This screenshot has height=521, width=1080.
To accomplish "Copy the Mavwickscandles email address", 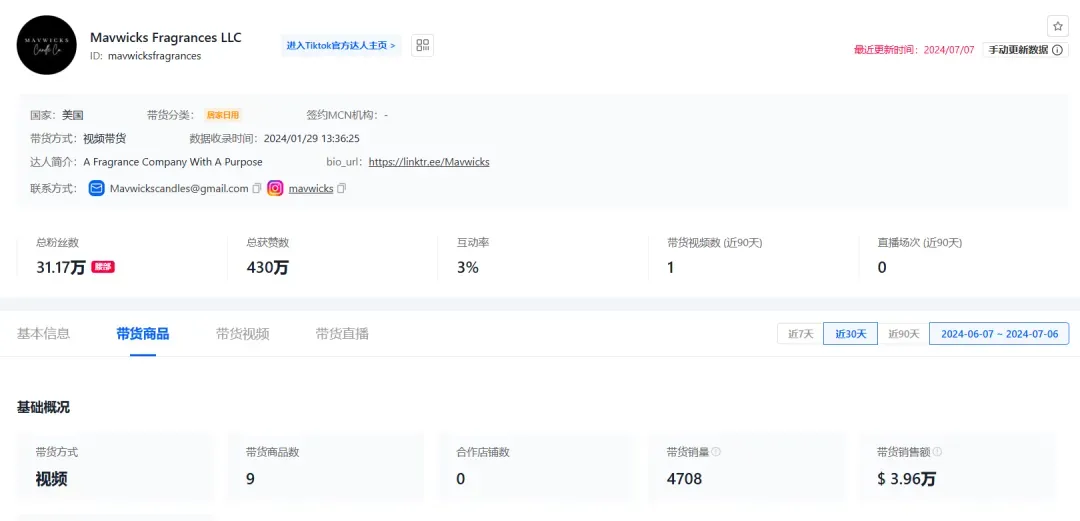I will tap(257, 188).
